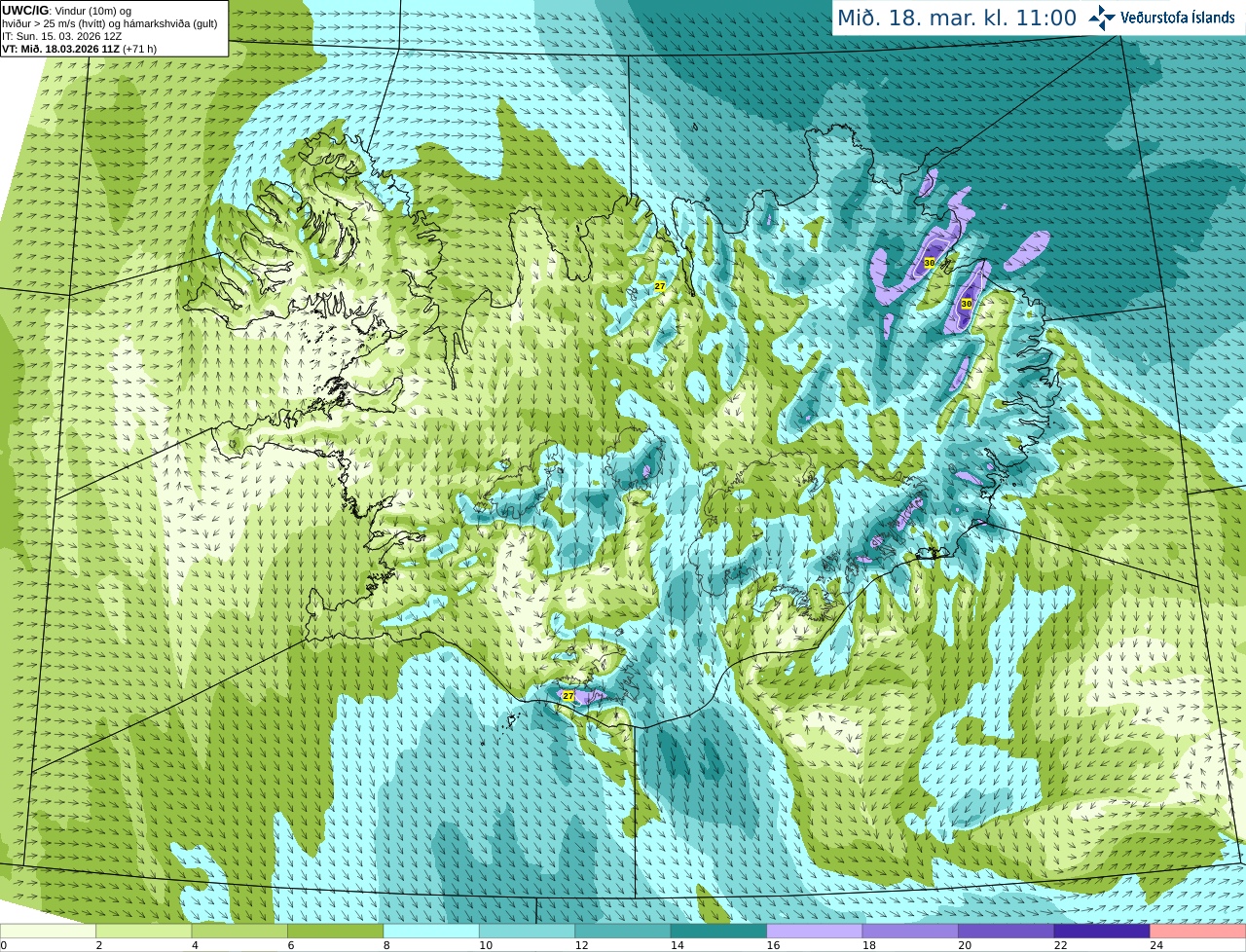The width and height of the screenshot is (1246, 952).
Task: Select the 22–24 m/s dark indigo swatch
Action: click(x=1102, y=931)
